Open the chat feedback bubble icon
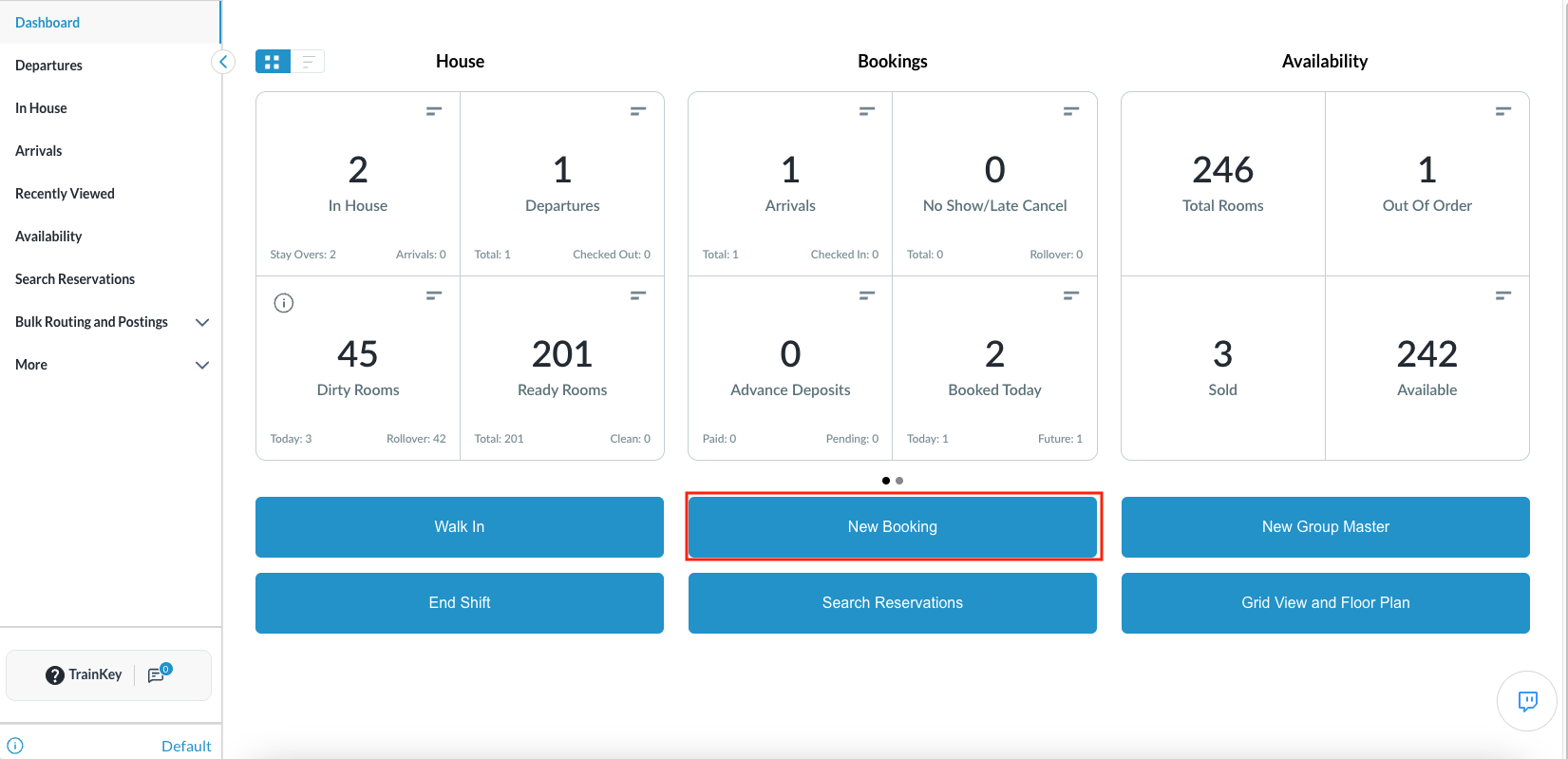Image resolution: width=1568 pixels, height=759 pixels. [x=1527, y=701]
